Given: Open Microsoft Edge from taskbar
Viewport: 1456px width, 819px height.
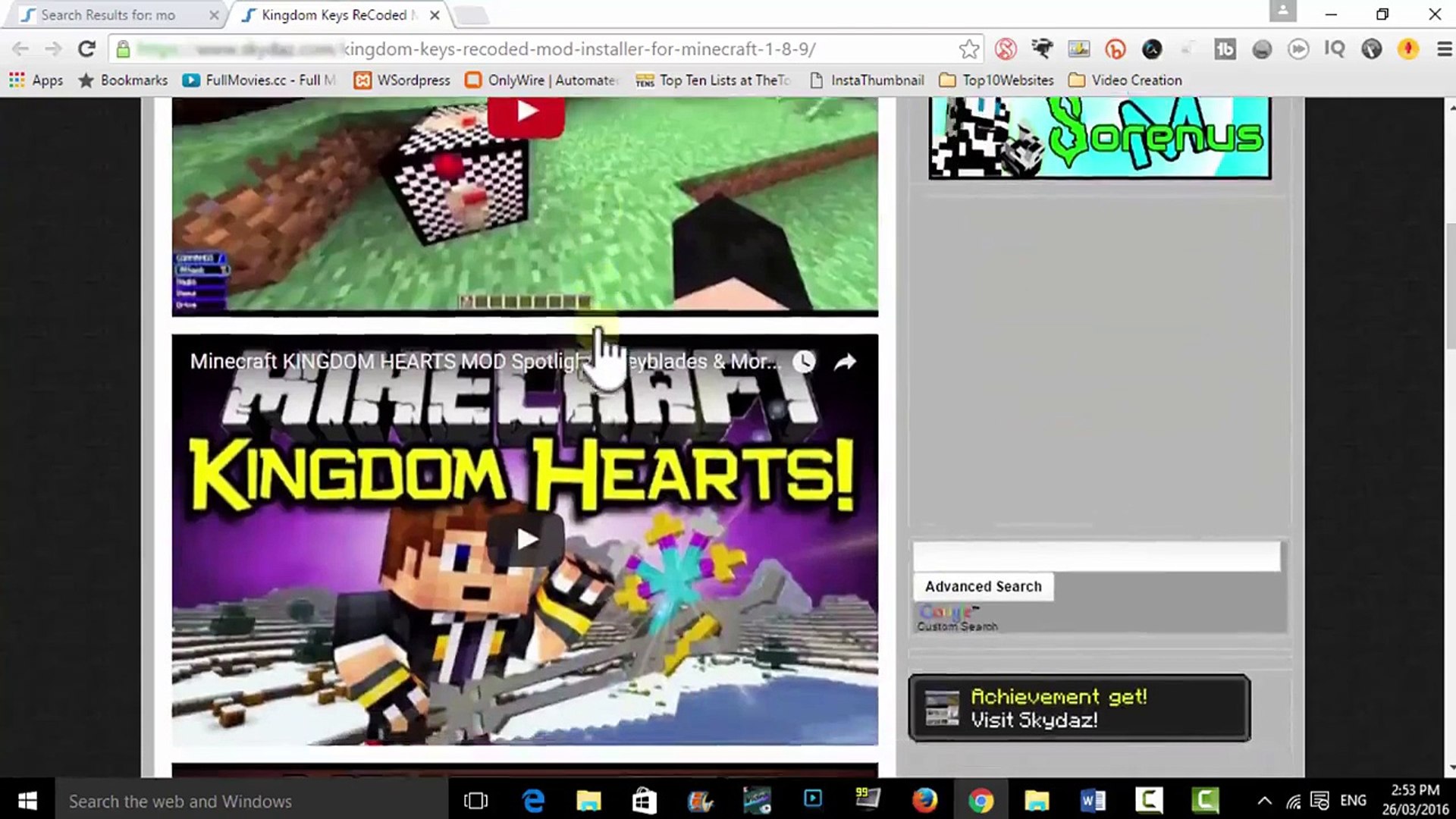Looking at the screenshot, I should [x=533, y=800].
